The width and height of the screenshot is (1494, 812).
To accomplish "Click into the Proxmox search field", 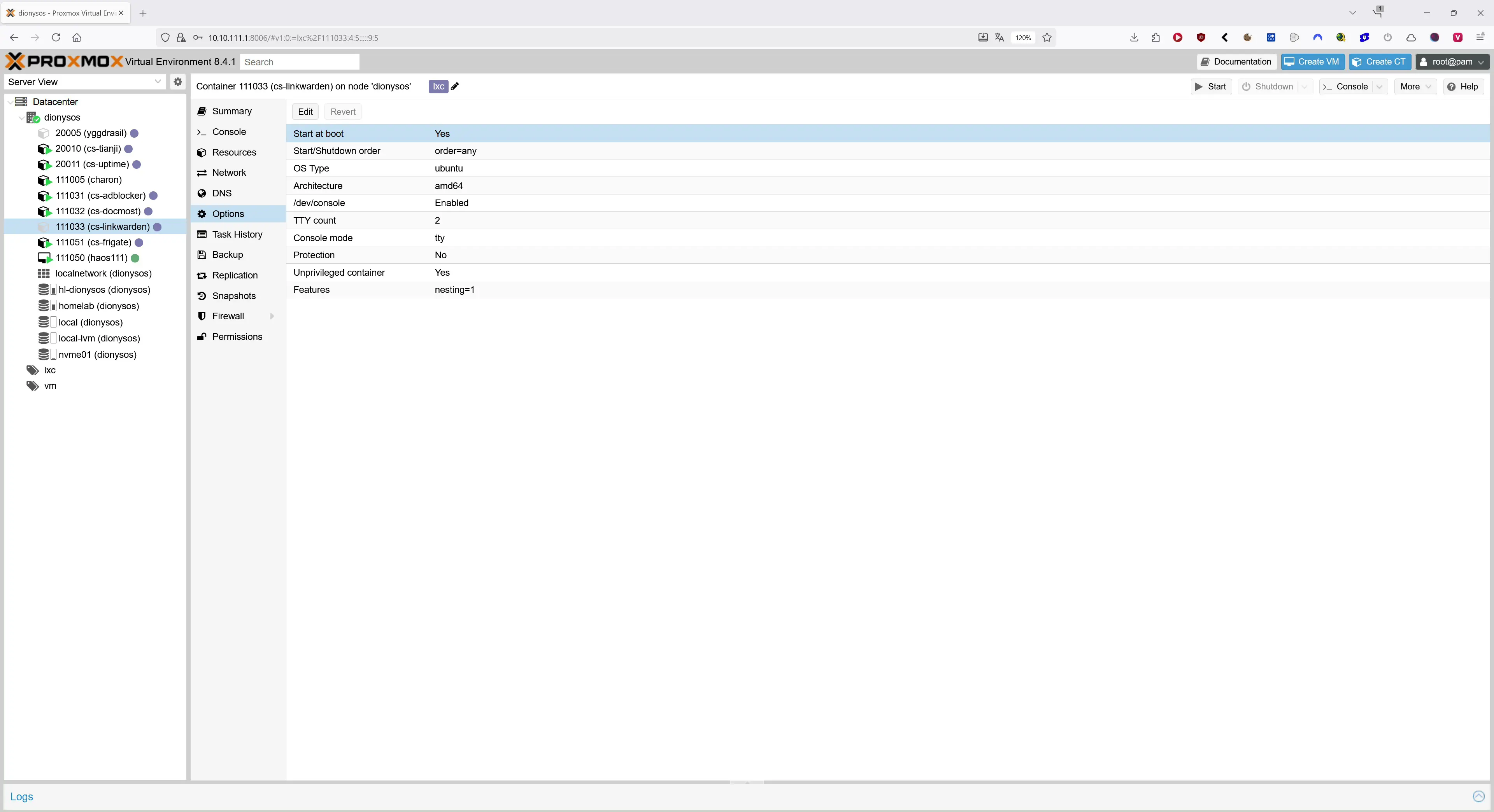I will click(299, 61).
